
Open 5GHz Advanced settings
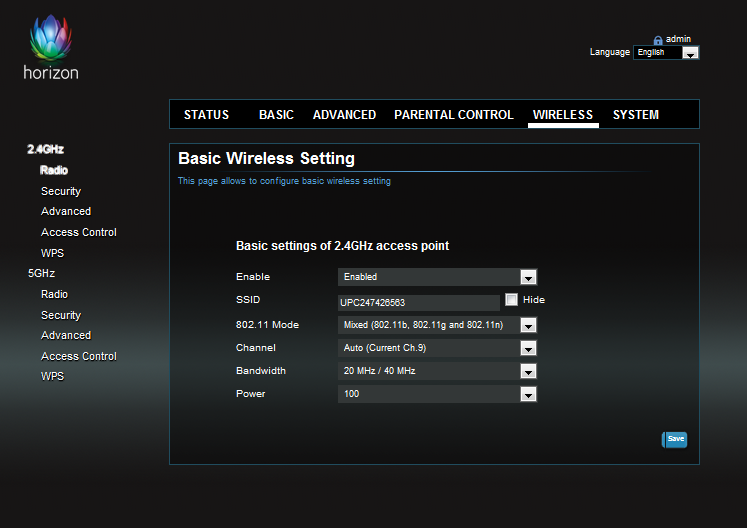click(x=66, y=335)
